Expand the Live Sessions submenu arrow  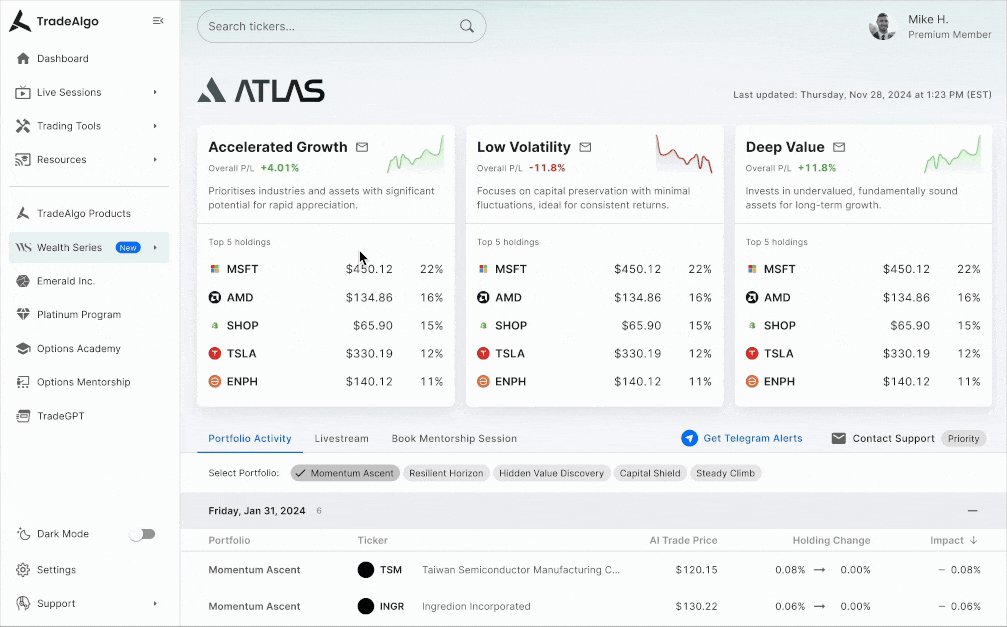coord(155,93)
